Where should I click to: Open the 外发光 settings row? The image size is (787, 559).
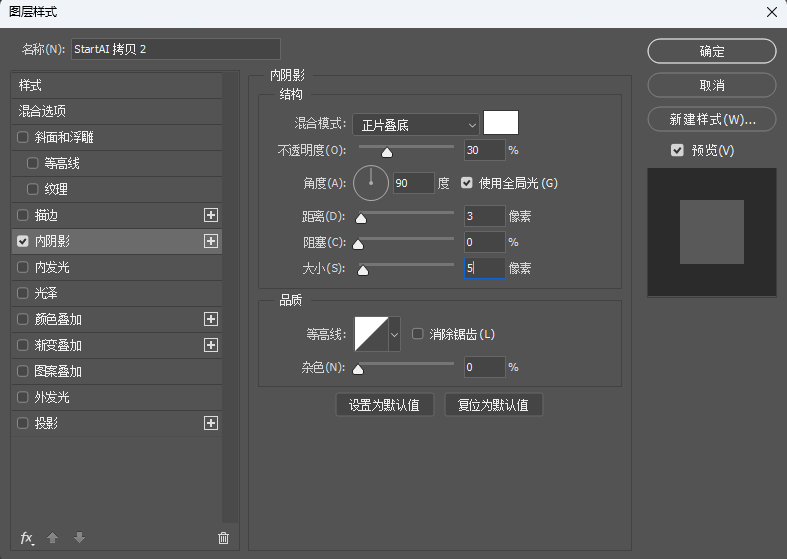click(x=117, y=397)
